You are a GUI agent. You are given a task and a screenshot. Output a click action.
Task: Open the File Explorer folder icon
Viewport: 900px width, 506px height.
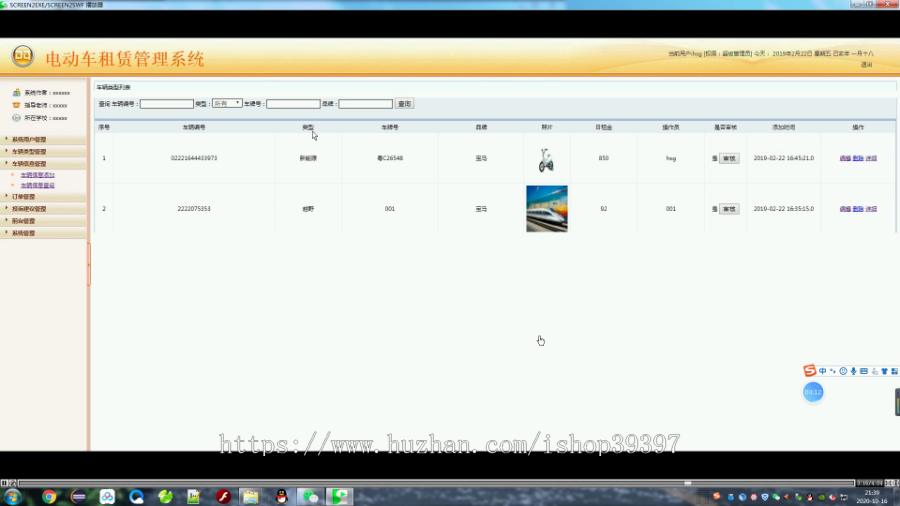click(x=250, y=497)
